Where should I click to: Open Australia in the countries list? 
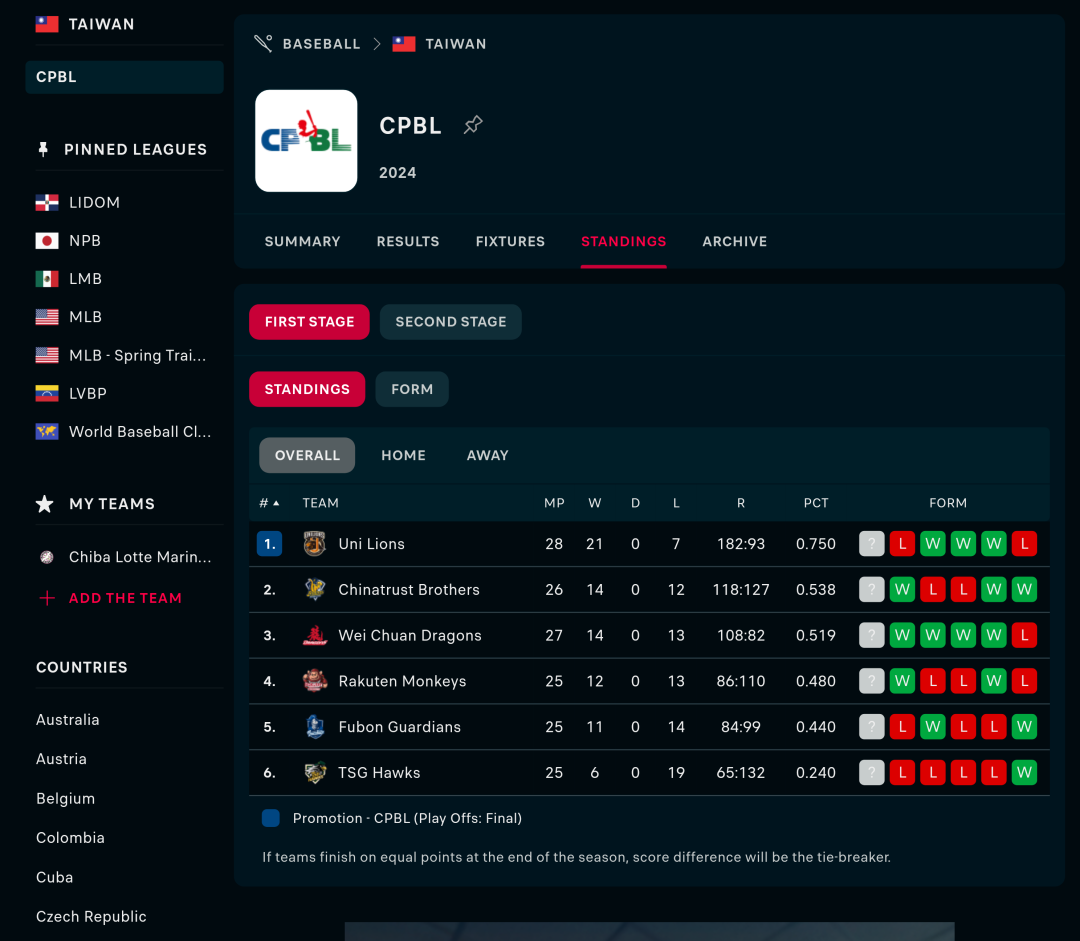[x=68, y=720]
